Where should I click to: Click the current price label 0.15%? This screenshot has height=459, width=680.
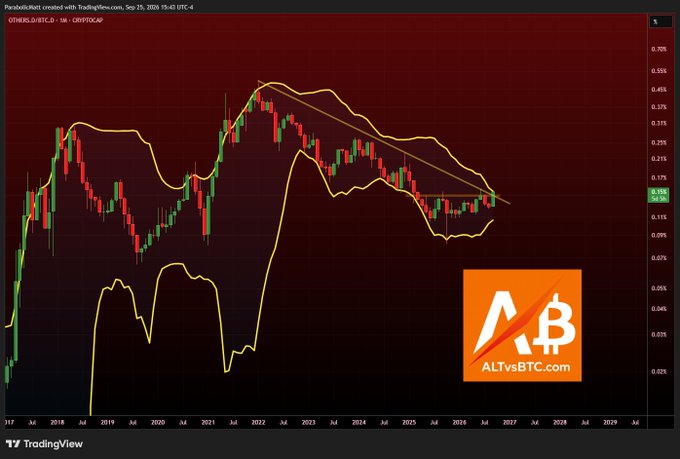tap(659, 195)
